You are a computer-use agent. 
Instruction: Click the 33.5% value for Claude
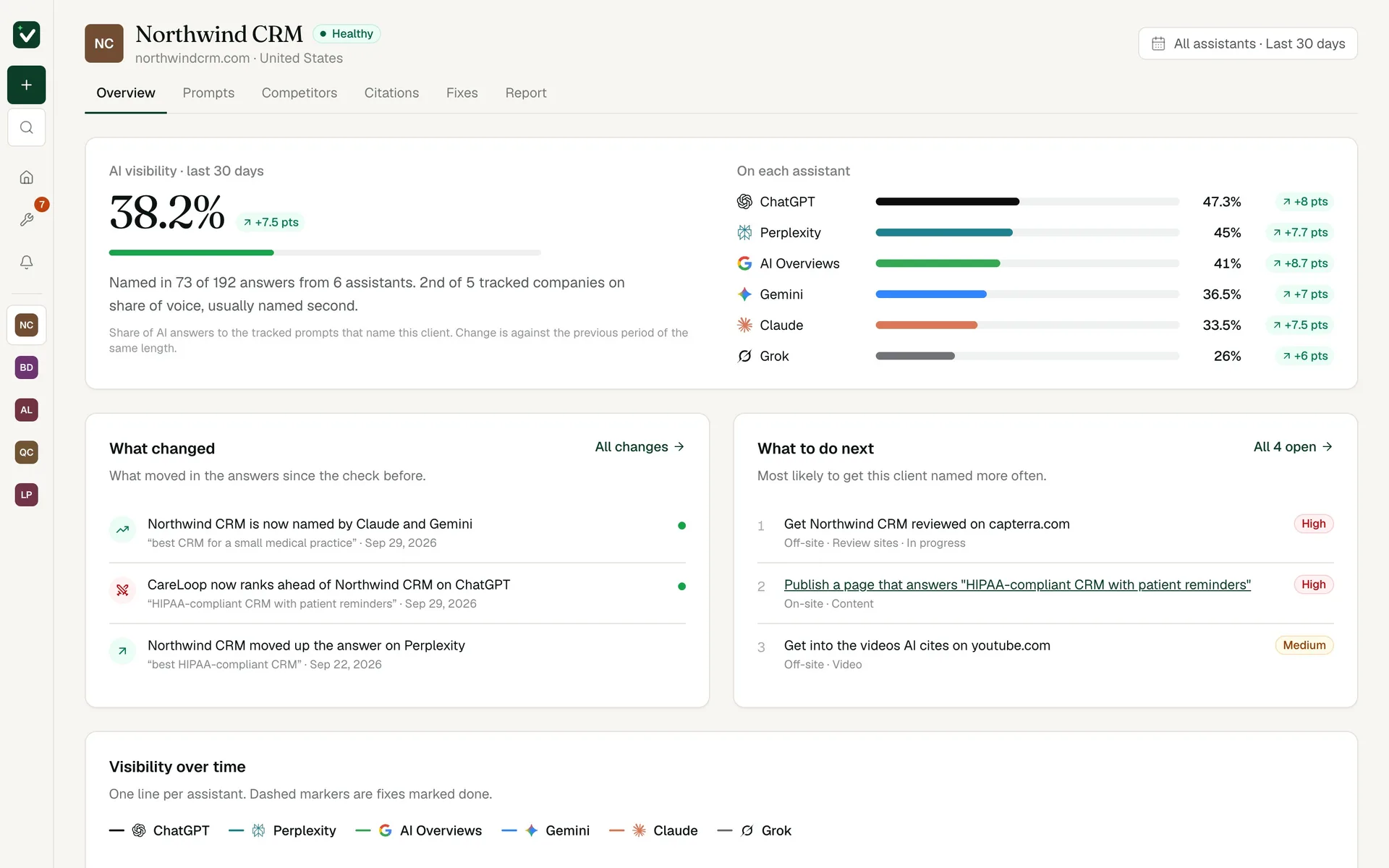pyautogui.click(x=1222, y=325)
